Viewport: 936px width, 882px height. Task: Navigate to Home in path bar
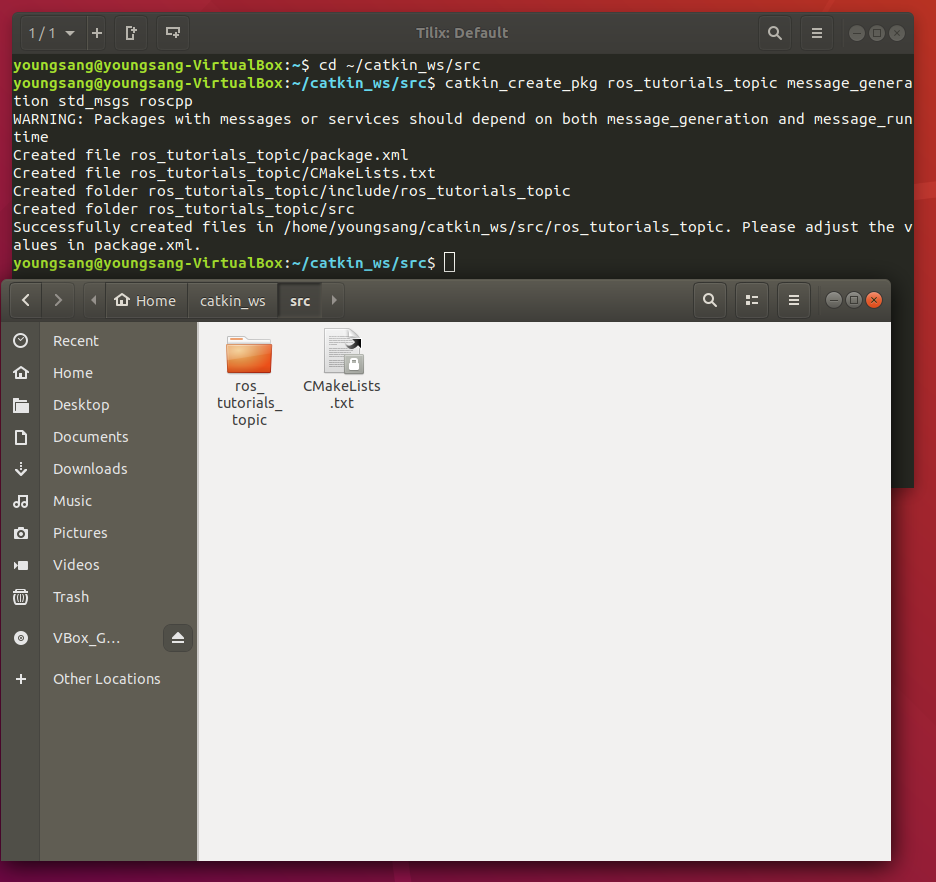point(146,300)
